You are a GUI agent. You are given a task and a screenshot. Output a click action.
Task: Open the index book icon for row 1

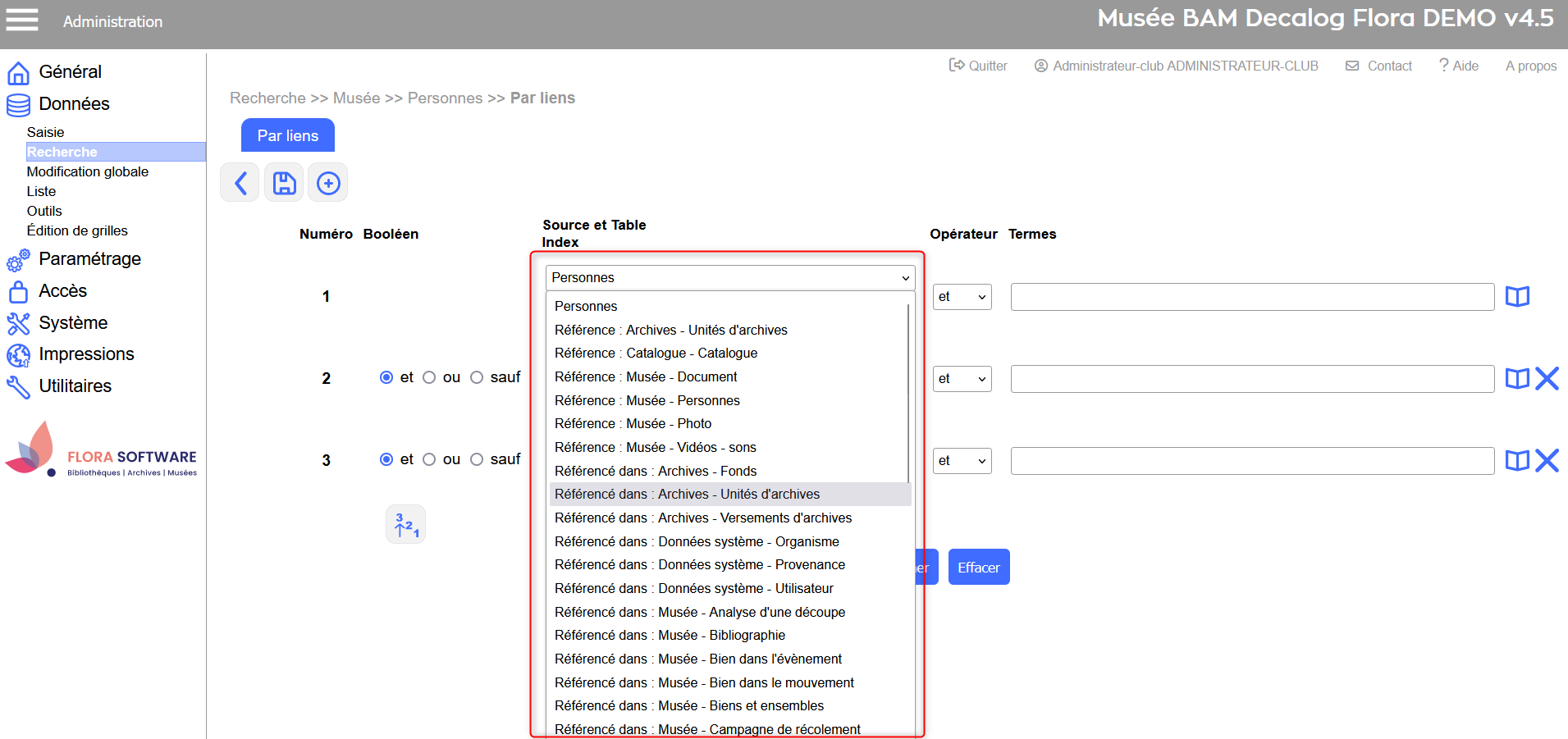[x=1517, y=296]
